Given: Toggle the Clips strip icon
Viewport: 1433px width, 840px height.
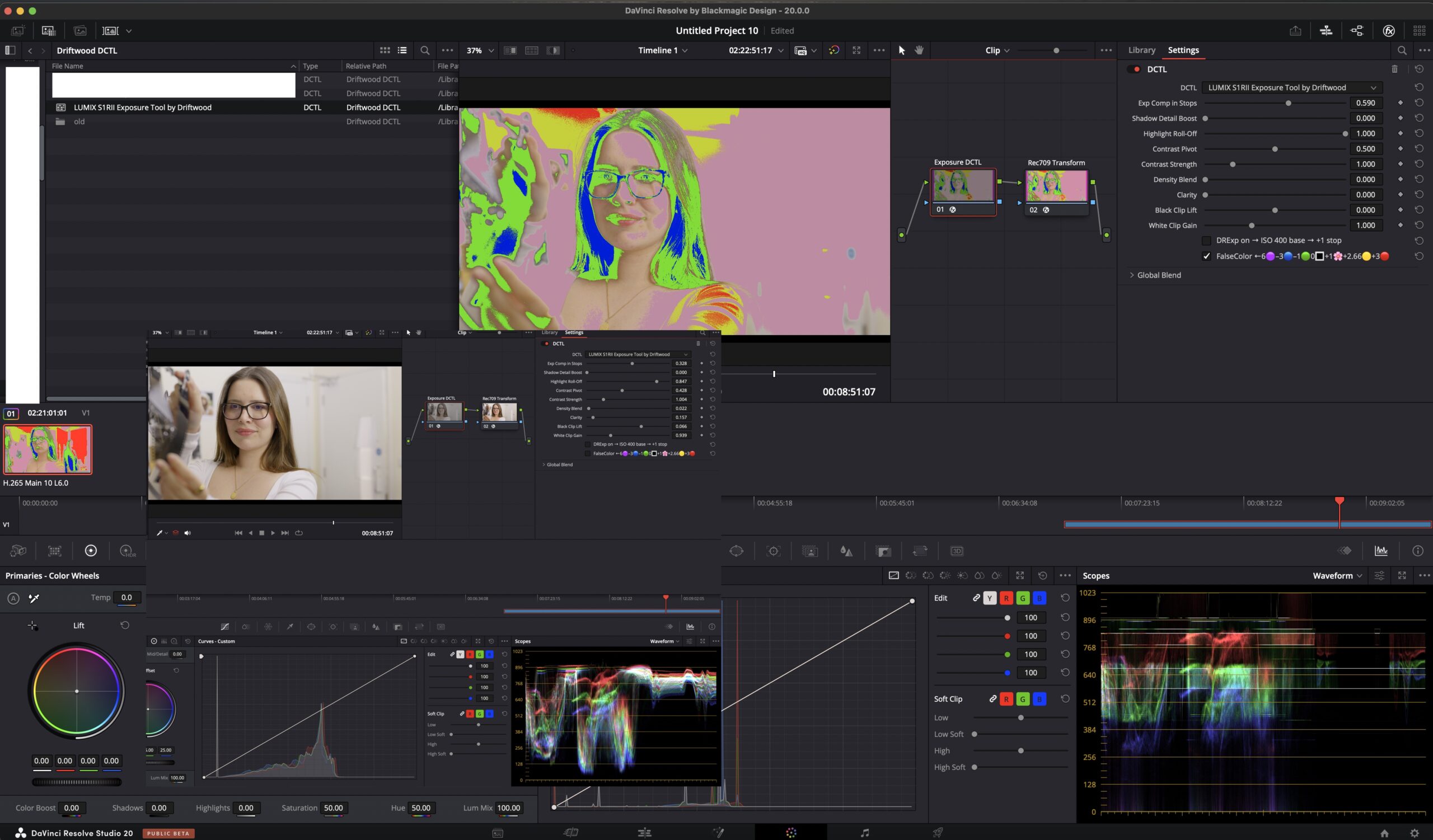Looking at the screenshot, I should 110,31.
